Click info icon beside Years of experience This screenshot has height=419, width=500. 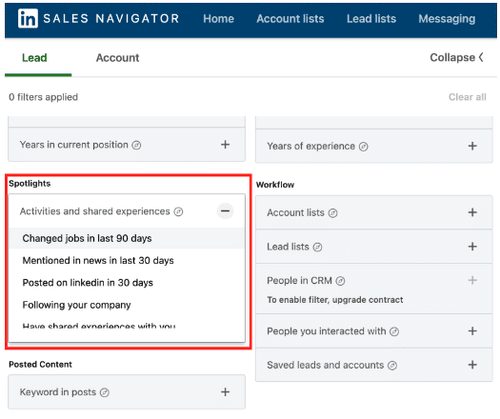click(363, 147)
